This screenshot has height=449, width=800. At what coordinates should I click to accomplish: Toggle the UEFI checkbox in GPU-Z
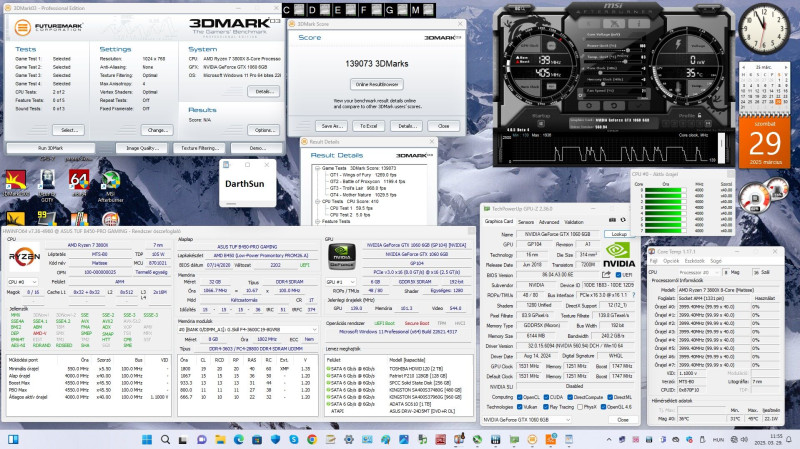[618, 275]
